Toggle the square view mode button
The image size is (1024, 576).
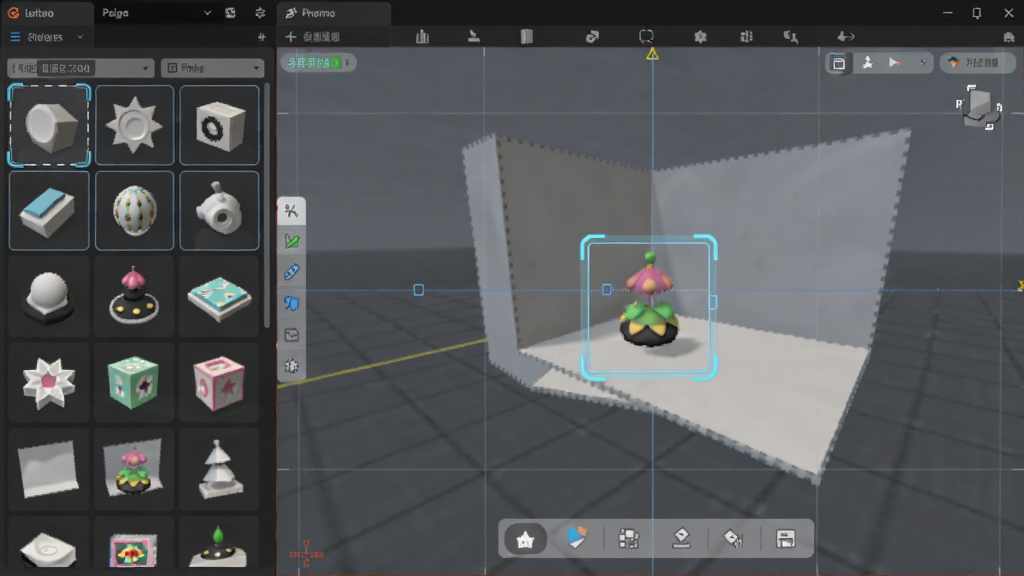point(839,63)
